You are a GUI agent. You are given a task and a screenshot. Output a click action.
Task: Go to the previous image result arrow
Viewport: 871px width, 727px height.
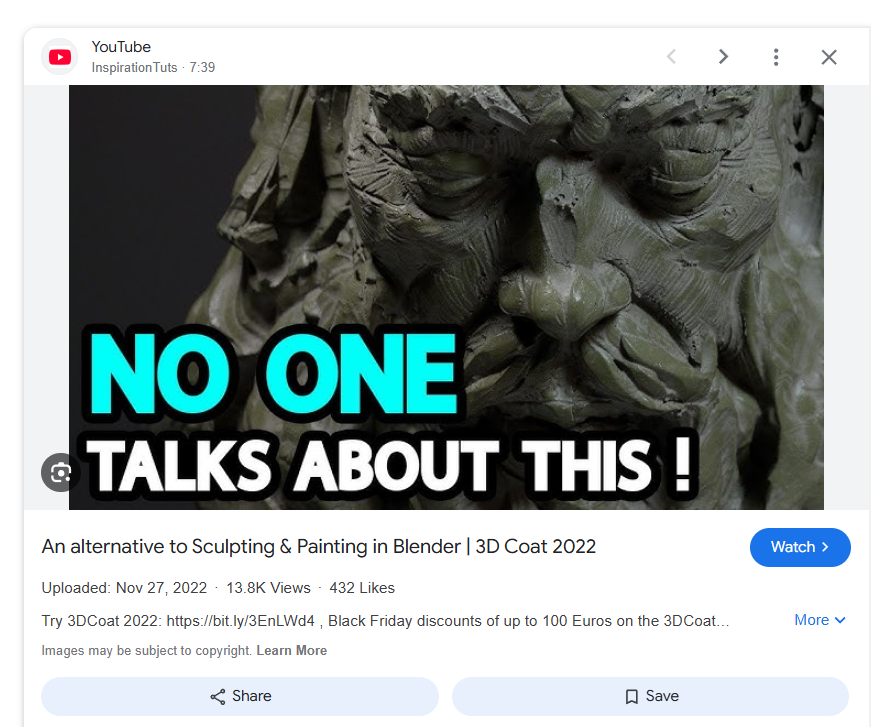[672, 57]
